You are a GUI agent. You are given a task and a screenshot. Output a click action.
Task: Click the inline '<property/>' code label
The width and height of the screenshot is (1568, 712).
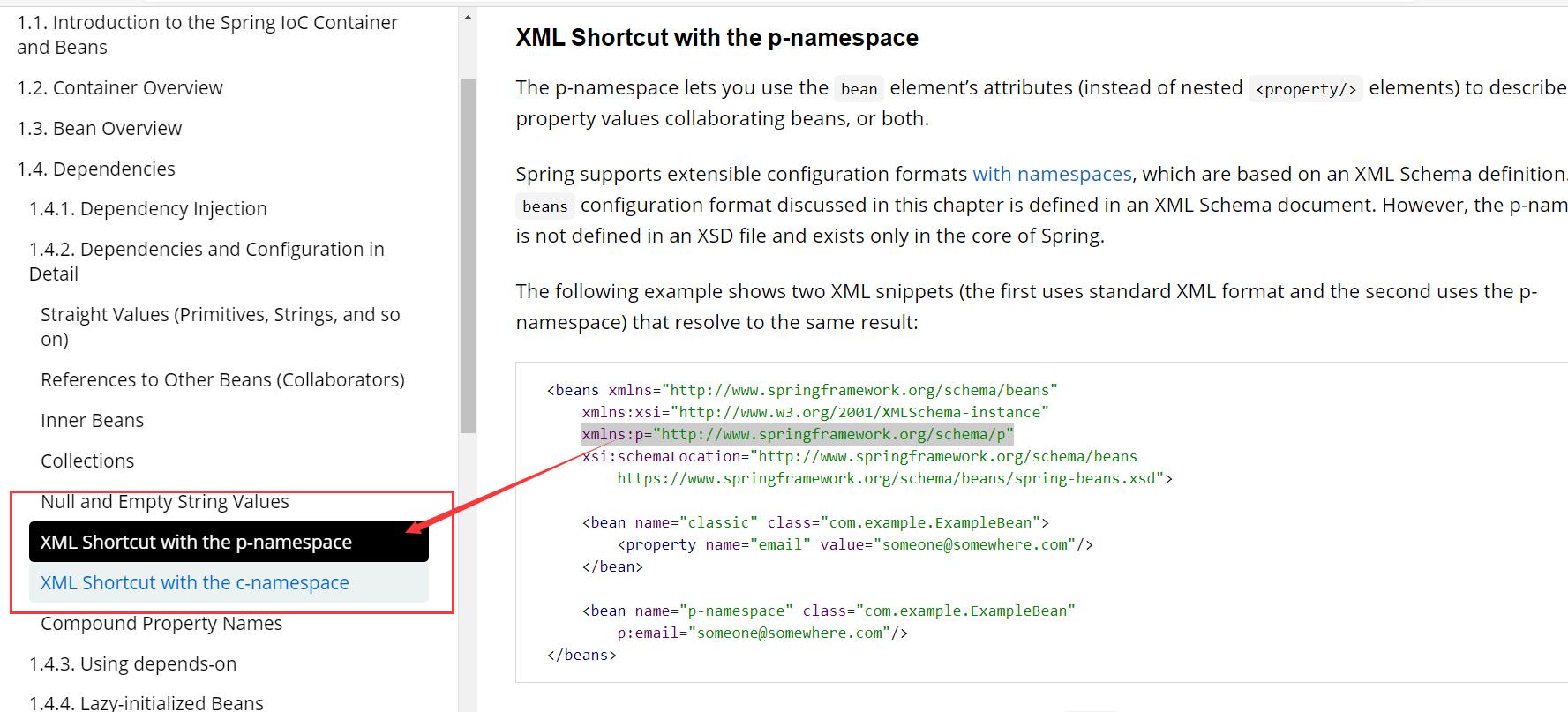1305,88
